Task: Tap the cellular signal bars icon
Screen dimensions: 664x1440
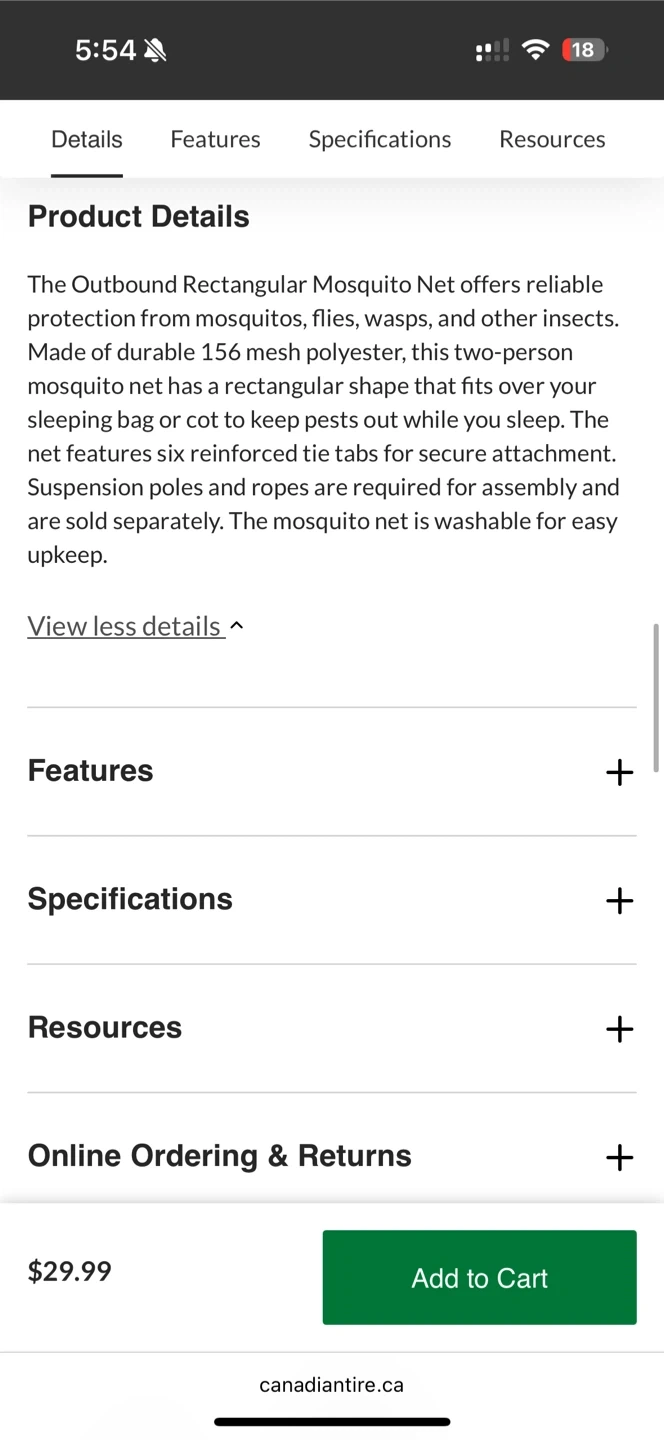Action: point(492,50)
